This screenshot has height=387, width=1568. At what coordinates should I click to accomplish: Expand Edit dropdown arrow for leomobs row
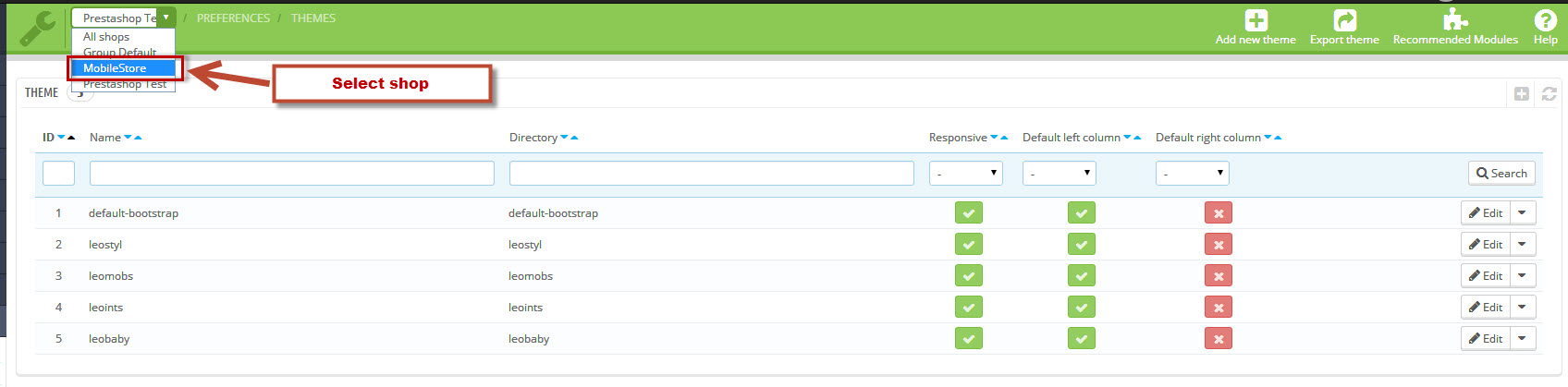click(1522, 276)
